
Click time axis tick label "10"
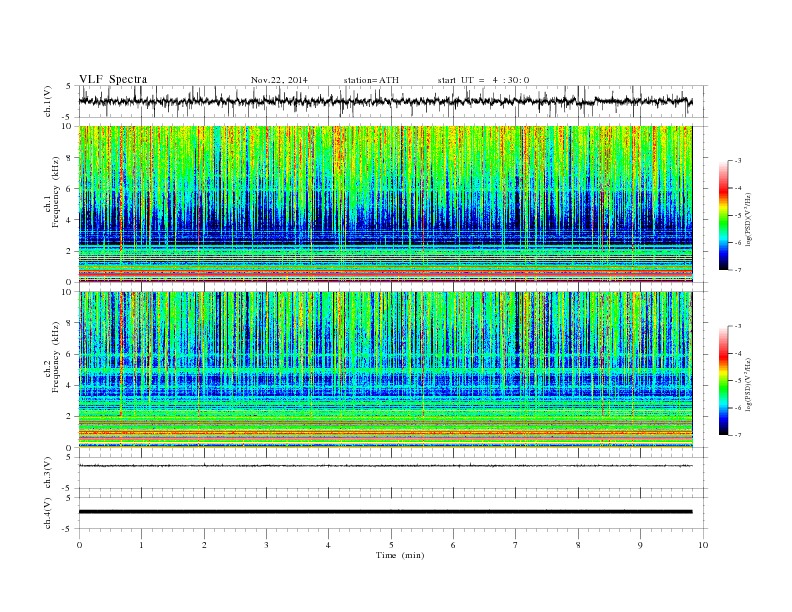[703, 545]
